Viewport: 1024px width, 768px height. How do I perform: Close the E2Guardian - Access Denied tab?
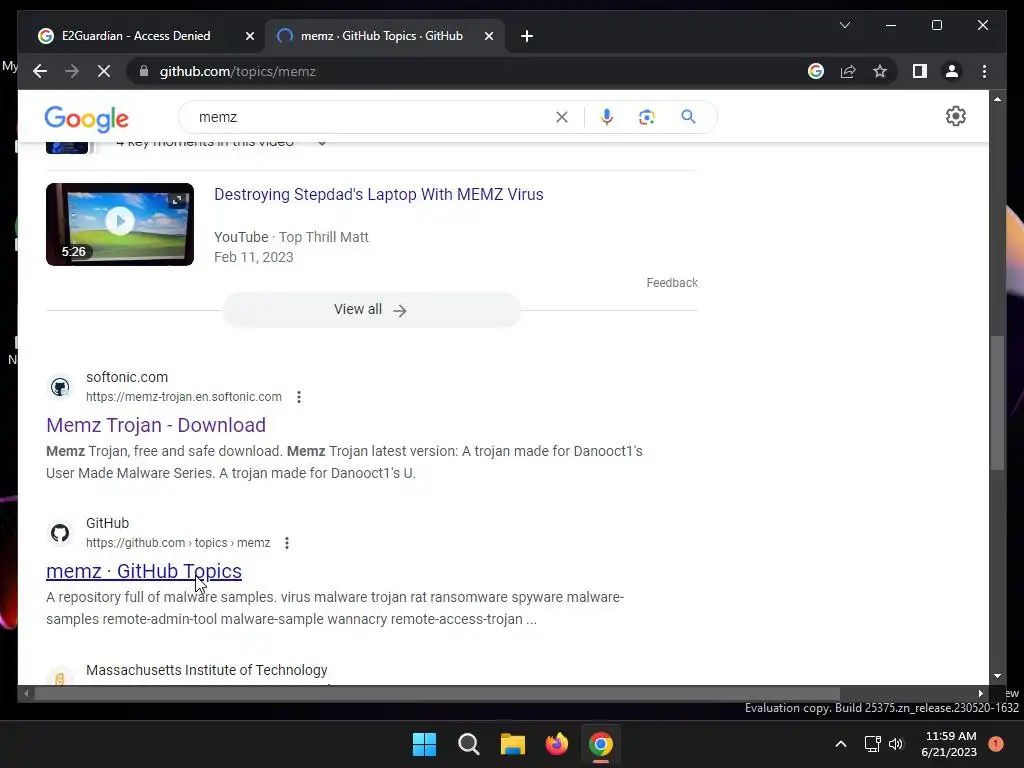click(x=249, y=36)
